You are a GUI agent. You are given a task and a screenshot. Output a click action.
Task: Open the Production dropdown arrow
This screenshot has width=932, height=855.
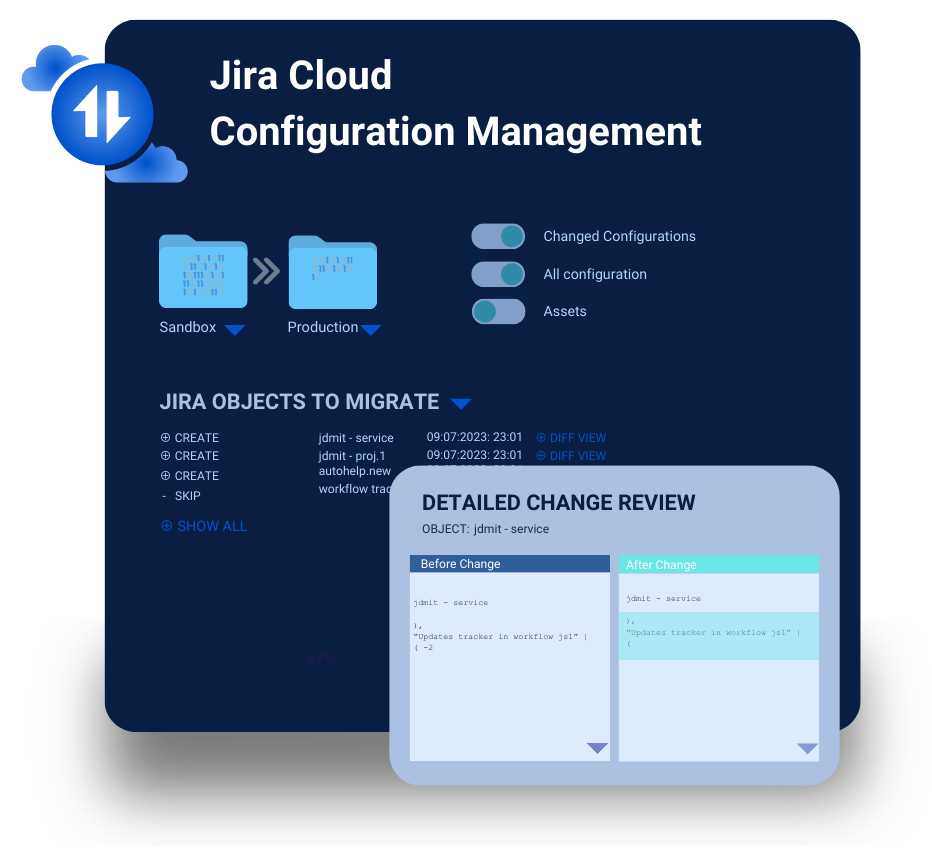tap(371, 330)
